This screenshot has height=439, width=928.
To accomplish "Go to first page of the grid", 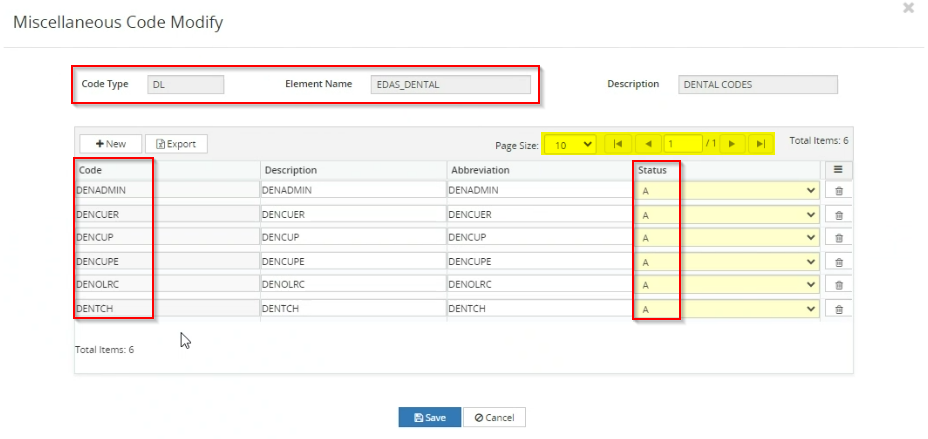I will 618,144.
